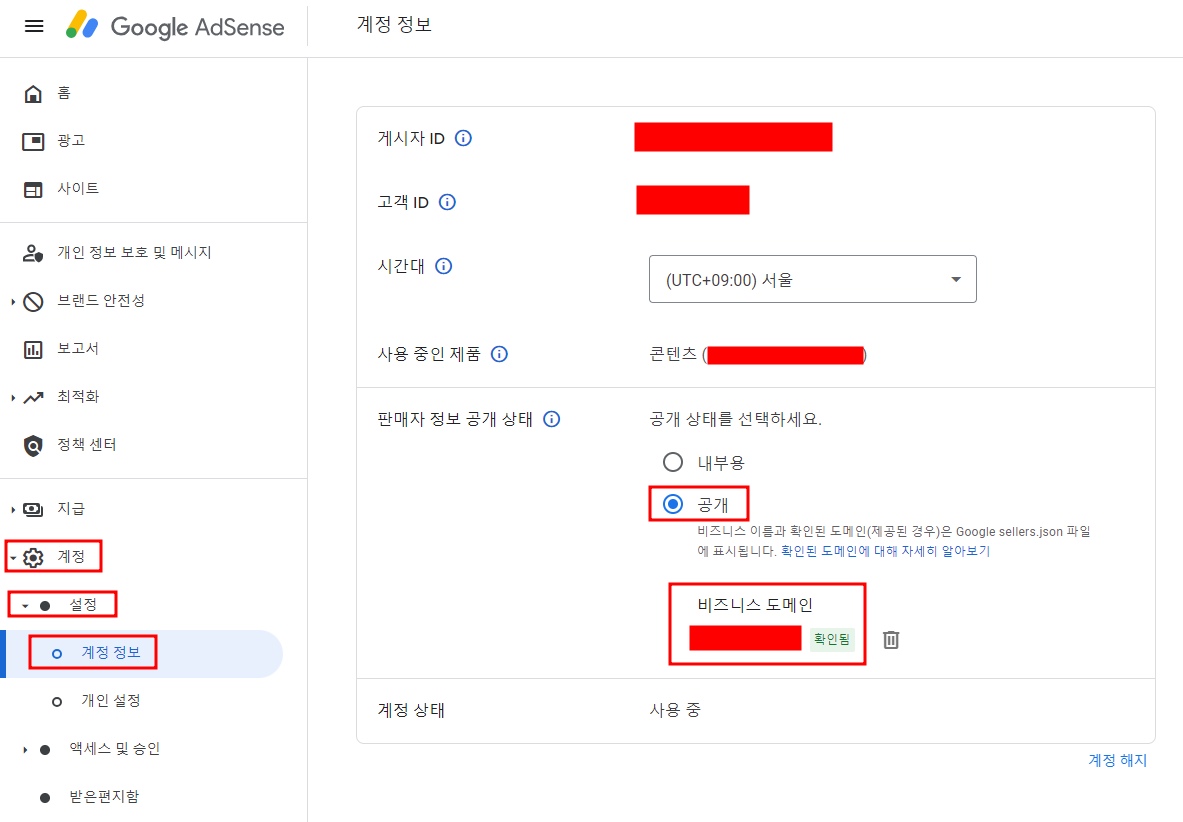Click the info icon next to 판매자 정보 공개 상태

(x=551, y=419)
